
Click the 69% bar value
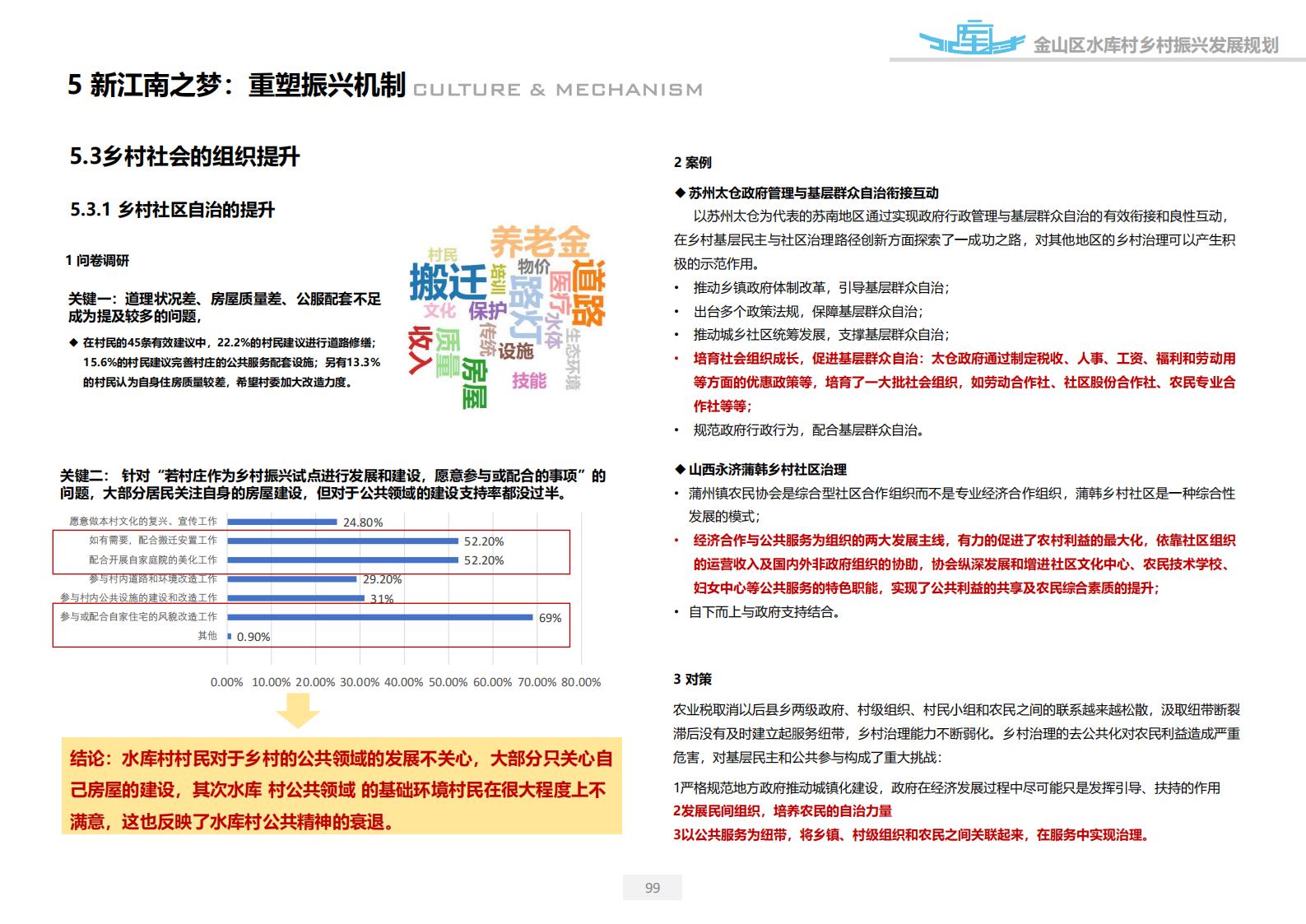tap(551, 617)
